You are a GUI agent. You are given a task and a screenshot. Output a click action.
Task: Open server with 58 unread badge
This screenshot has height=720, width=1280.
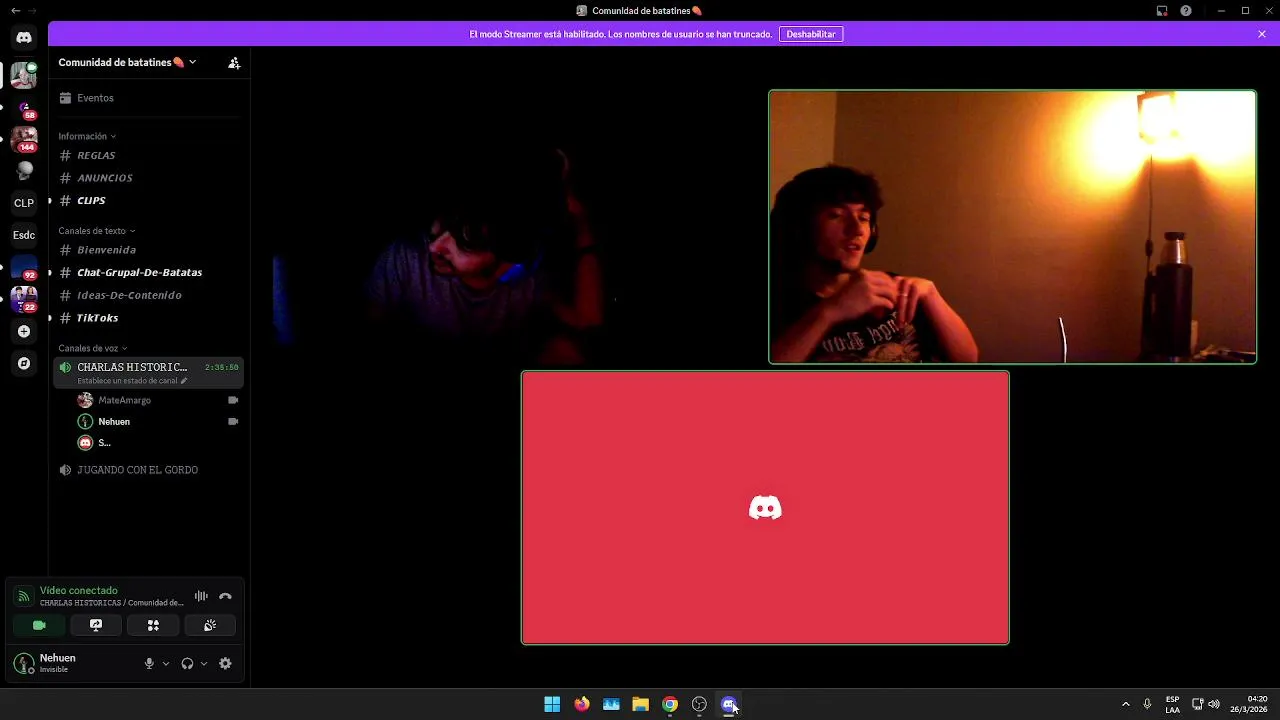click(x=24, y=108)
